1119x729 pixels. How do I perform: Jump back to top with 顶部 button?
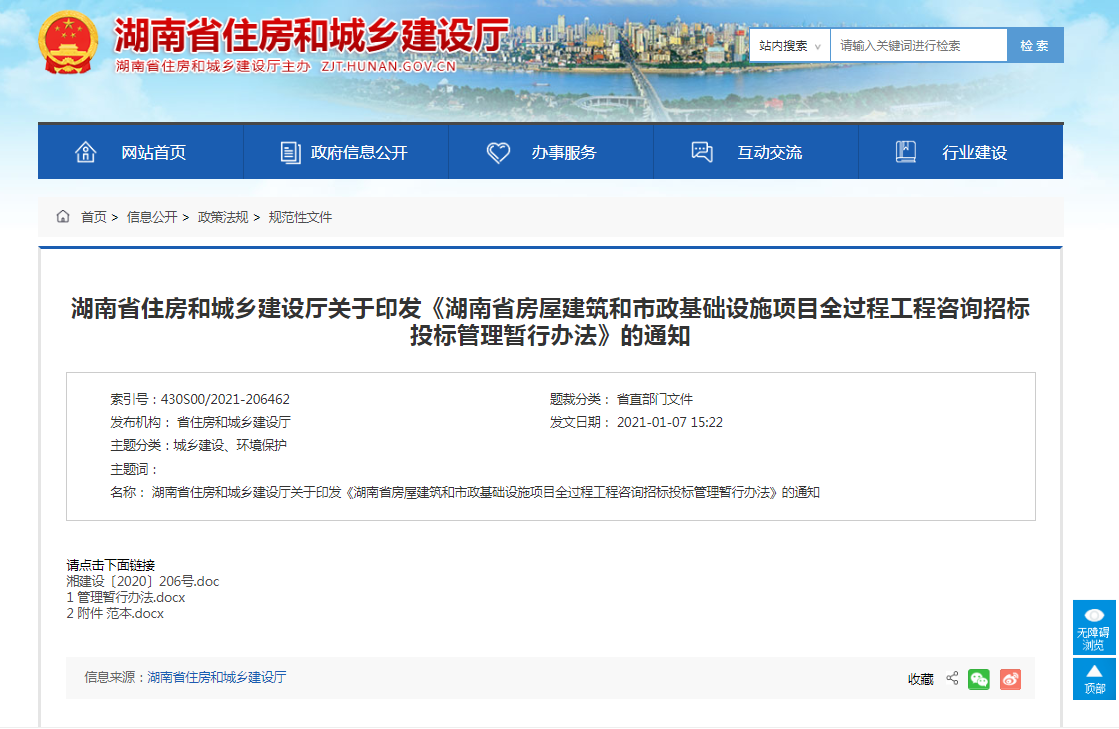(x=1093, y=679)
